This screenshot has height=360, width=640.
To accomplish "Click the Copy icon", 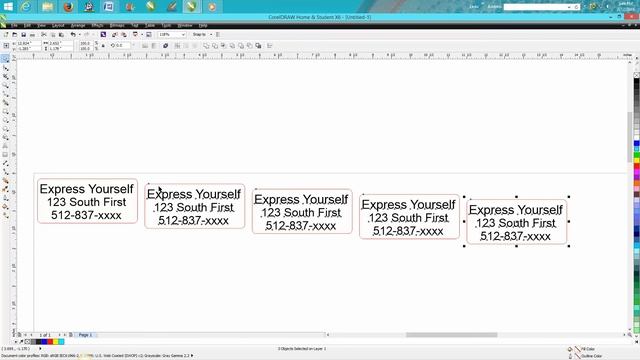I will pos(53,35).
